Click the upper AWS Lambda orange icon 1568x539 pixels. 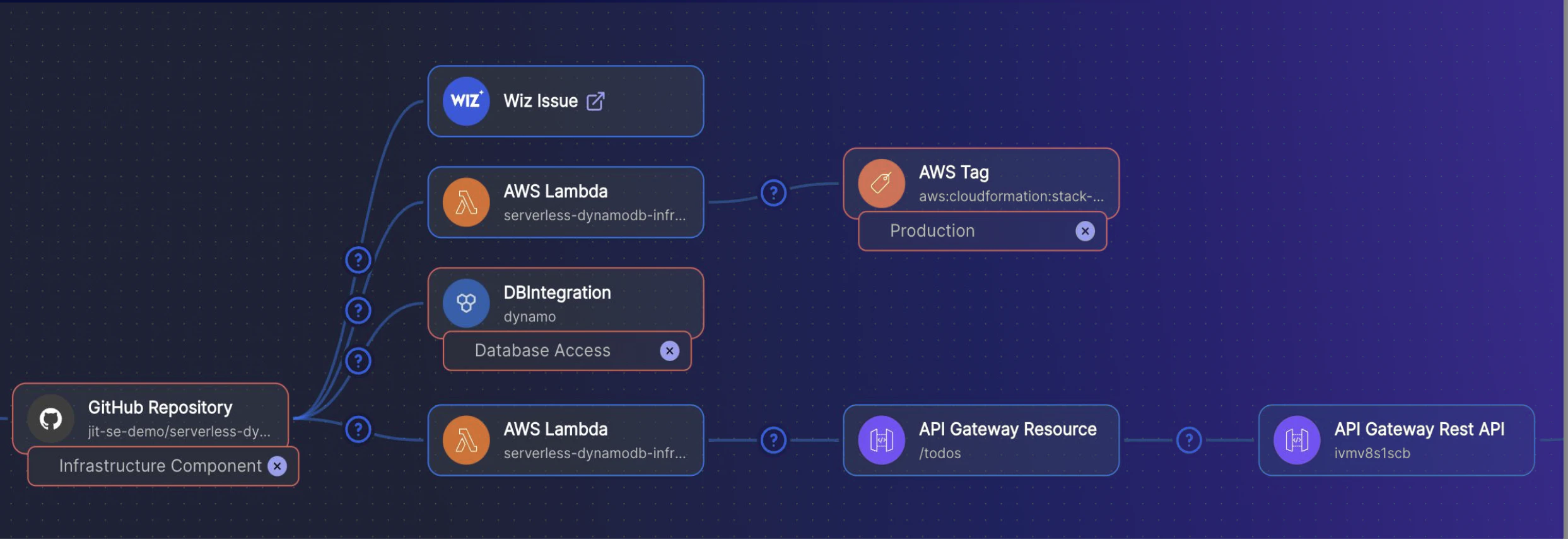tap(466, 203)
